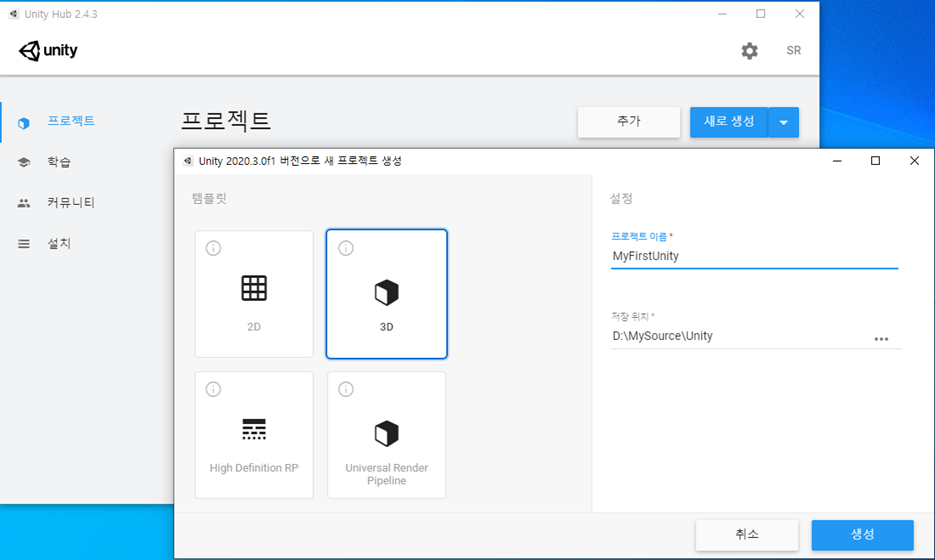Close the new project dialog
Viewport: 935px width, 560px height.
click(x=914, y=161)
